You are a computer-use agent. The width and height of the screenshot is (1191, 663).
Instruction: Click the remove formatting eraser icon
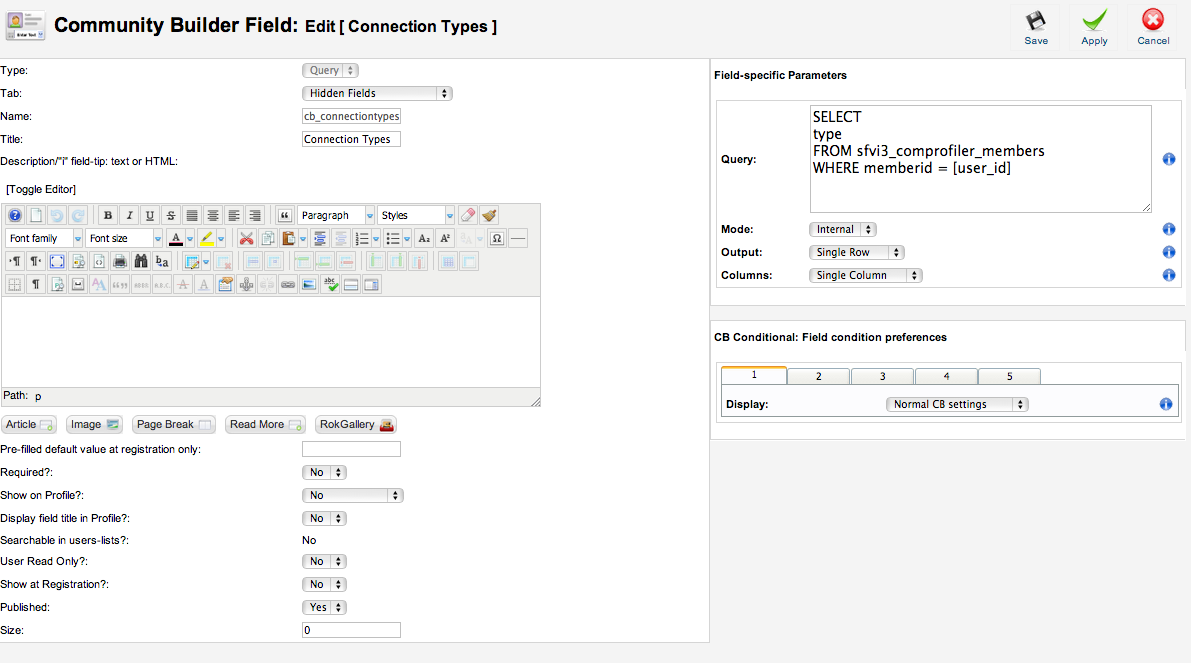(x=468, y=215)
